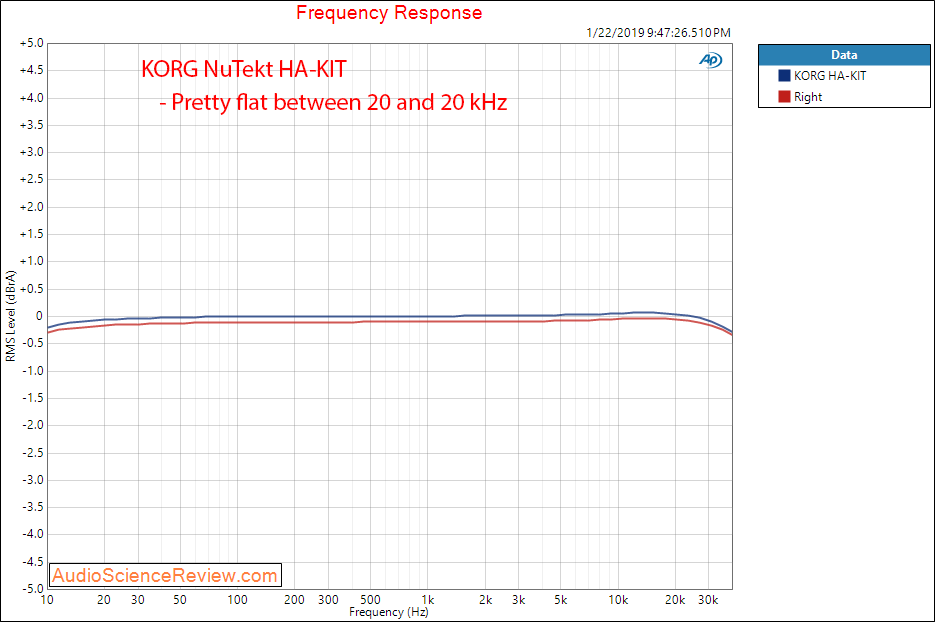Click the 10k x-axis tick label

pos(618,600)
